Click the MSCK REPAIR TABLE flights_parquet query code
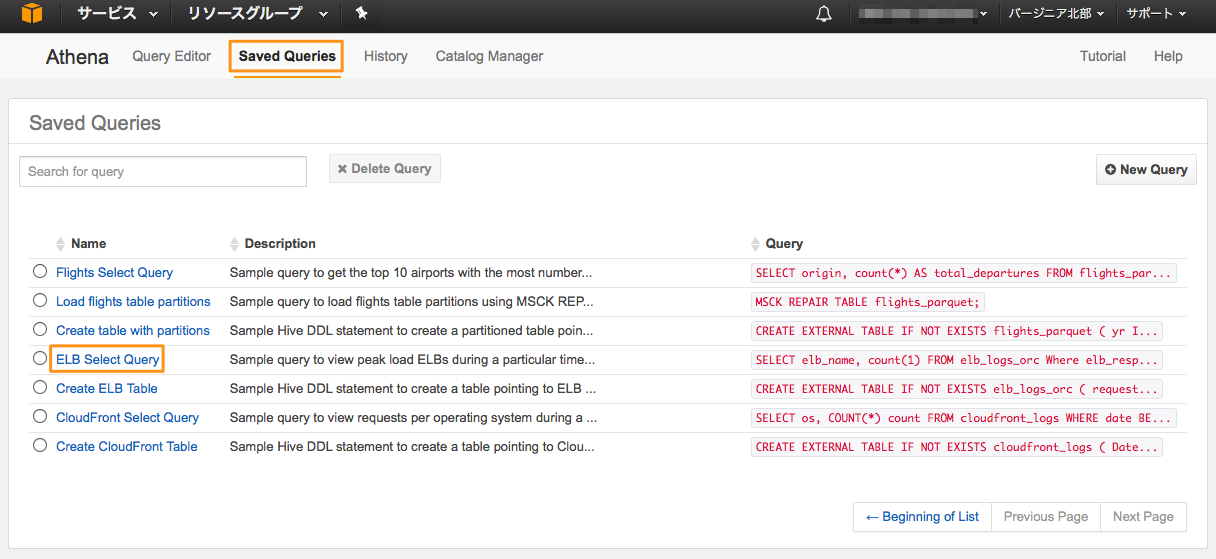 coord(869,302)
